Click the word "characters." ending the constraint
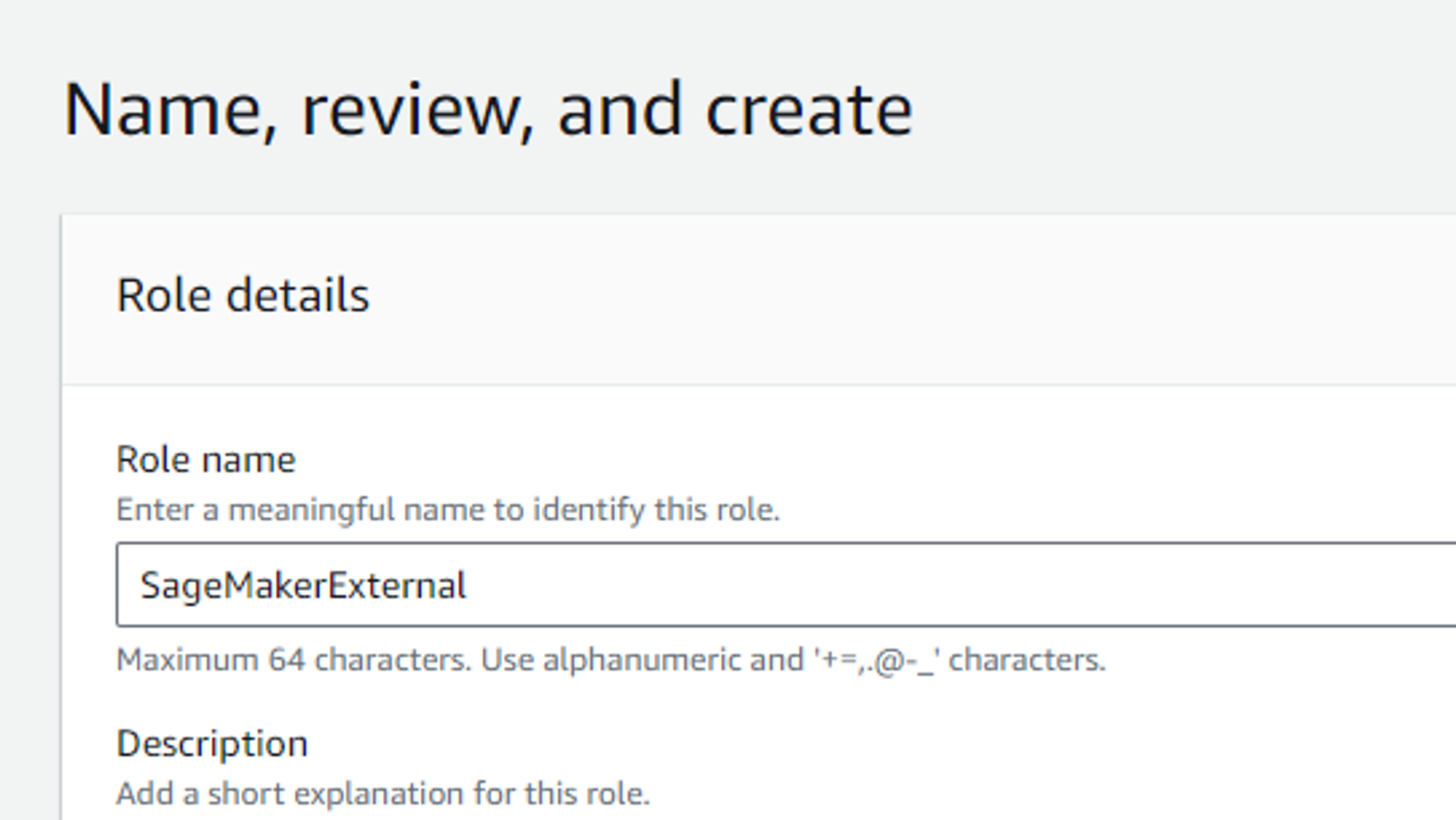 click(1026, 661)
